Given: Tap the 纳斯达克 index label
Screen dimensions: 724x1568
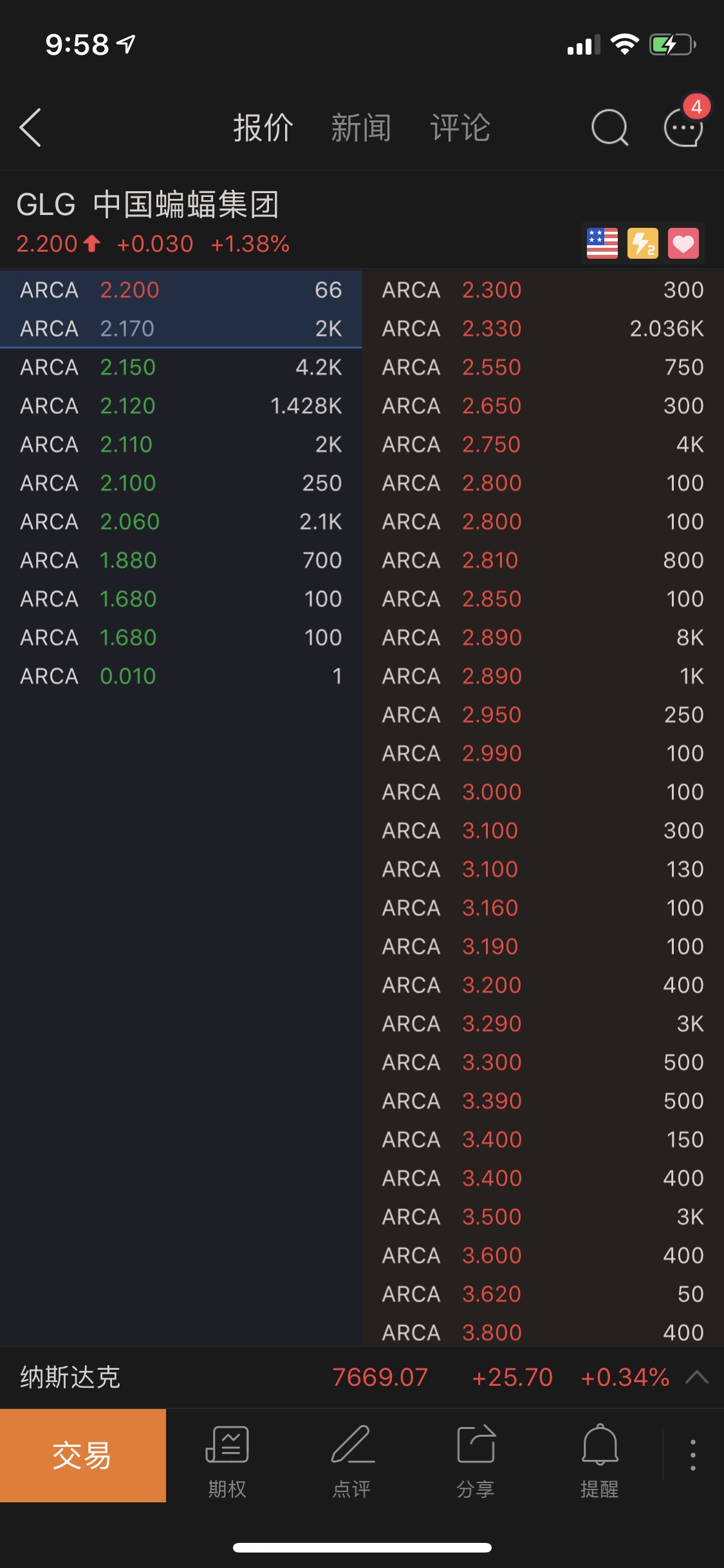Looking at the screenshot, I should click(70, 1377).
